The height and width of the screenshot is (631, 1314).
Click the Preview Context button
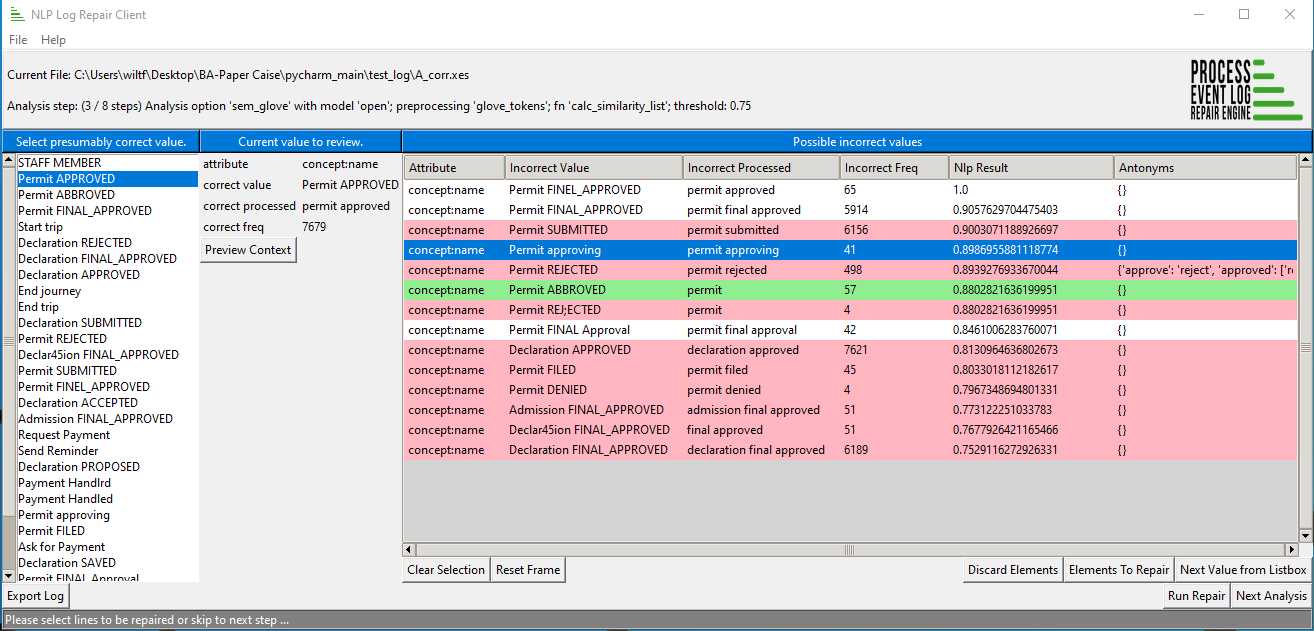point(249,250)
